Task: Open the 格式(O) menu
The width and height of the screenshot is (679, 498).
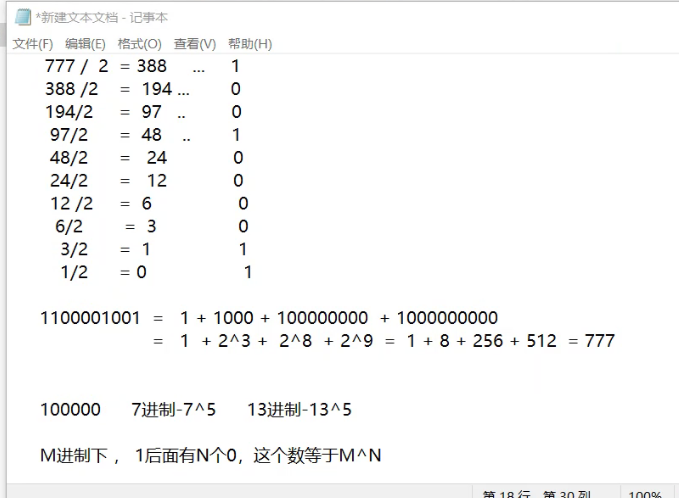Action: (x=139, y=44)
